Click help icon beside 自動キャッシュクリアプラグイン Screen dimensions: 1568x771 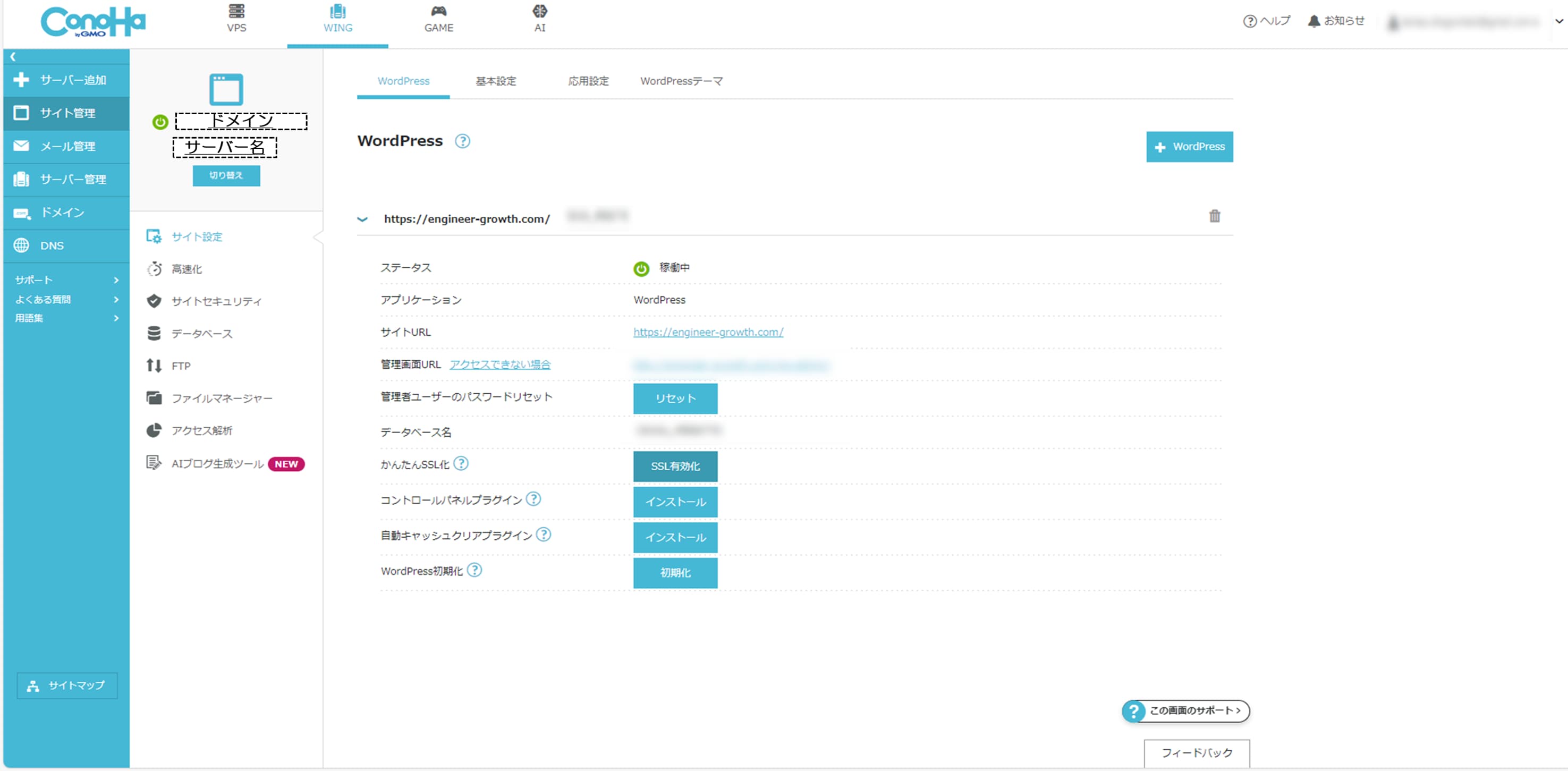coord(544,535)
